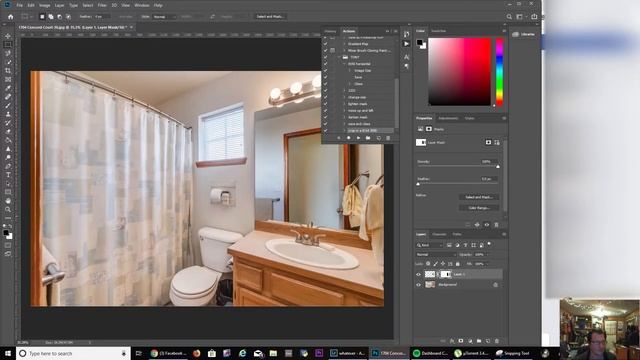Select the Move tool
This screenshot has width=640, height=360.
[x=8, y=36]
